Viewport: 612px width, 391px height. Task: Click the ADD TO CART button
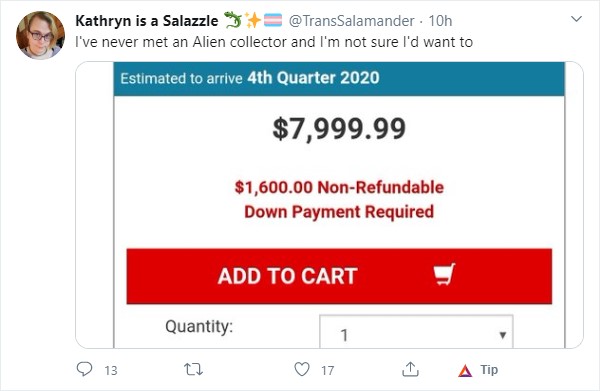tap(339, 276)
